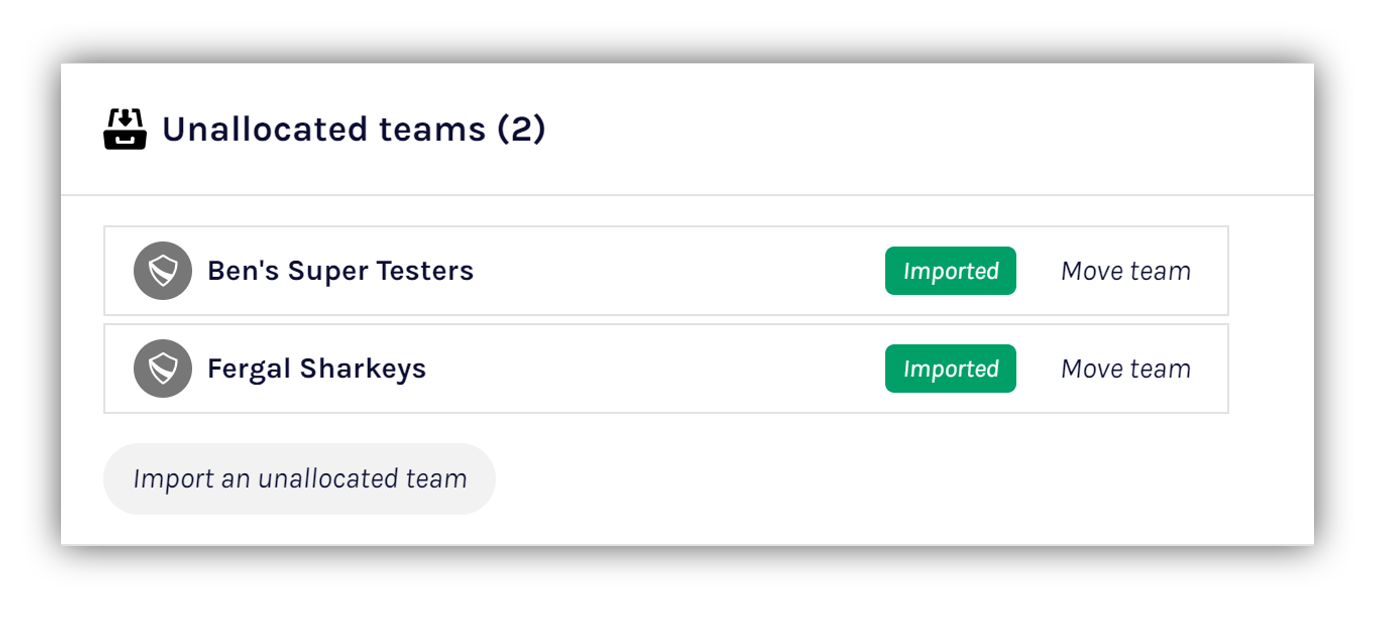Viewport: 1386px width, 629px height.
Task: Open the Fergal Sharkeys team name
Action: [316, 369]
